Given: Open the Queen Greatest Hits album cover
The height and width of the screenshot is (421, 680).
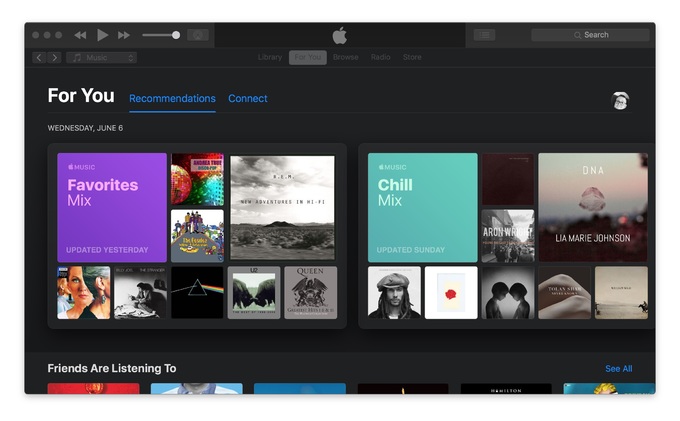Looking at the screenshot, I should coord(311,293).
